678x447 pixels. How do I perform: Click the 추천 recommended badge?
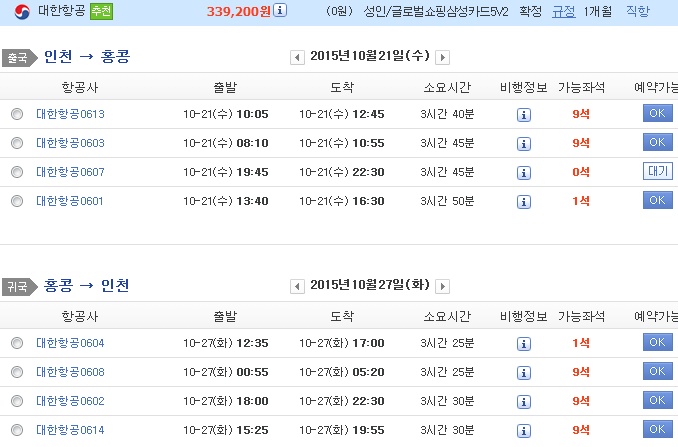click(x=102, y=11)
